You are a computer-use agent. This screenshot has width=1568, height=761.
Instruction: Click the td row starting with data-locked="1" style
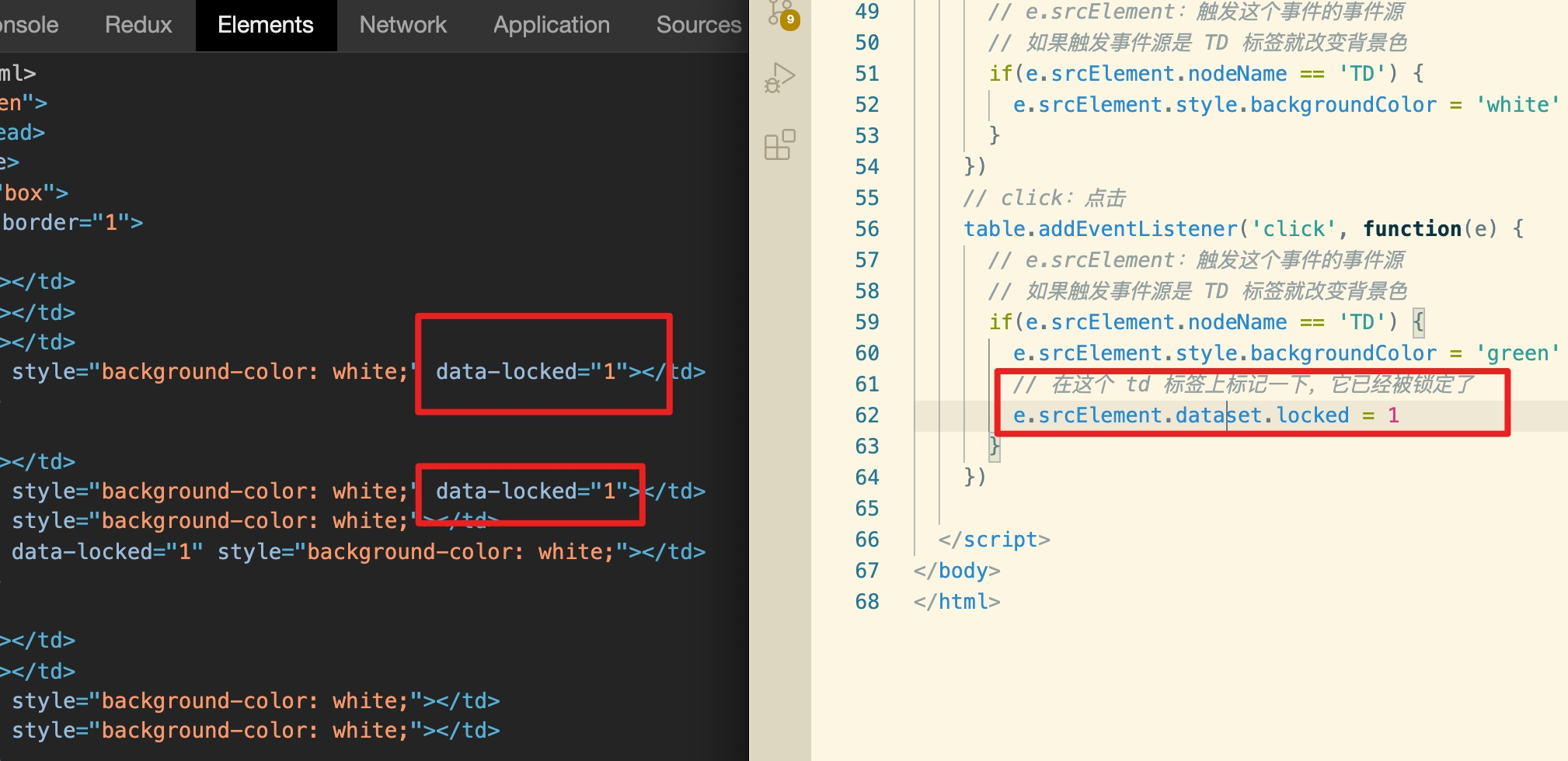pos(358,552)
